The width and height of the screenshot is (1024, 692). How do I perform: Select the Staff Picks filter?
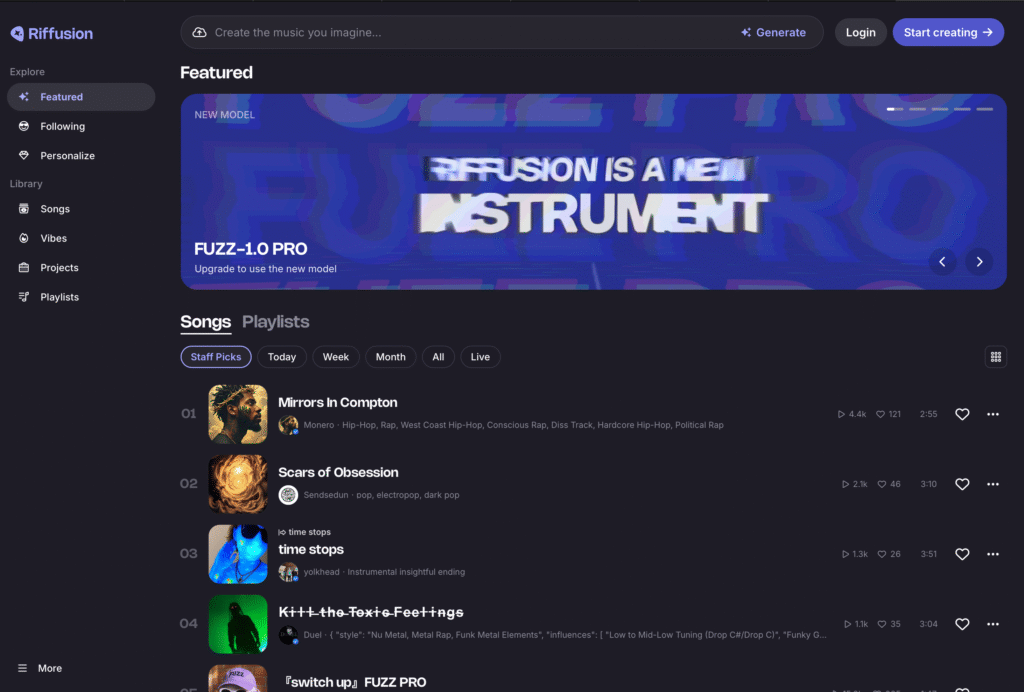pyautogui.click(x=216, y=357)
